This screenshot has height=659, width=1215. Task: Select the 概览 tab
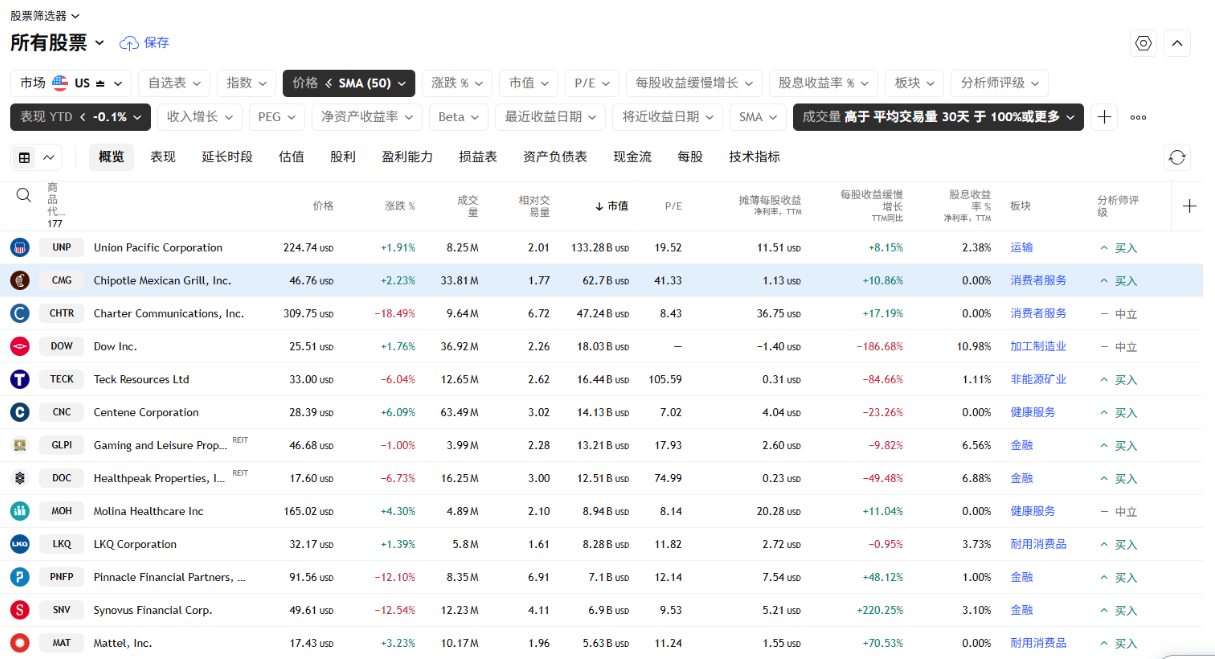[x=111, y=157]
